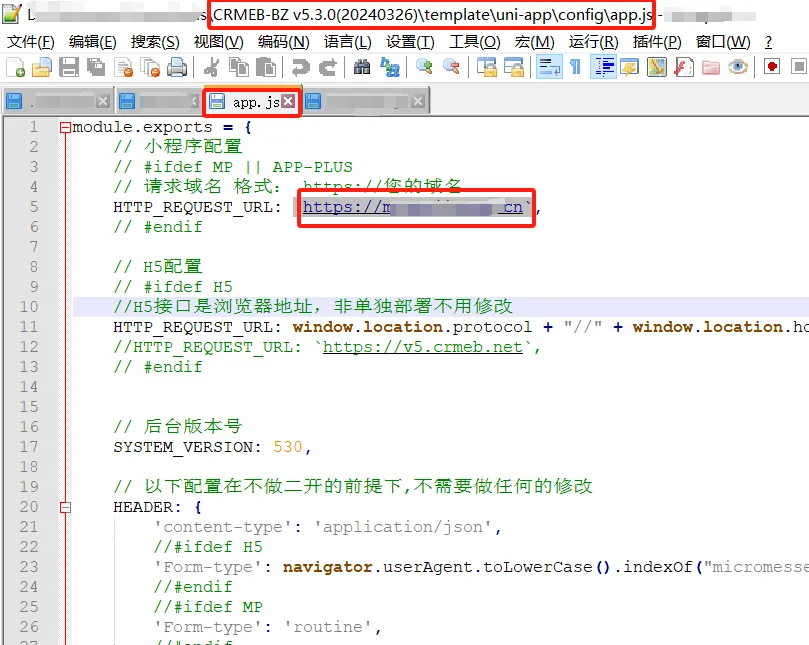809x645 pixels.
Task: Toggle the Word Wrap toolbar button
Action: click(549, 67)
